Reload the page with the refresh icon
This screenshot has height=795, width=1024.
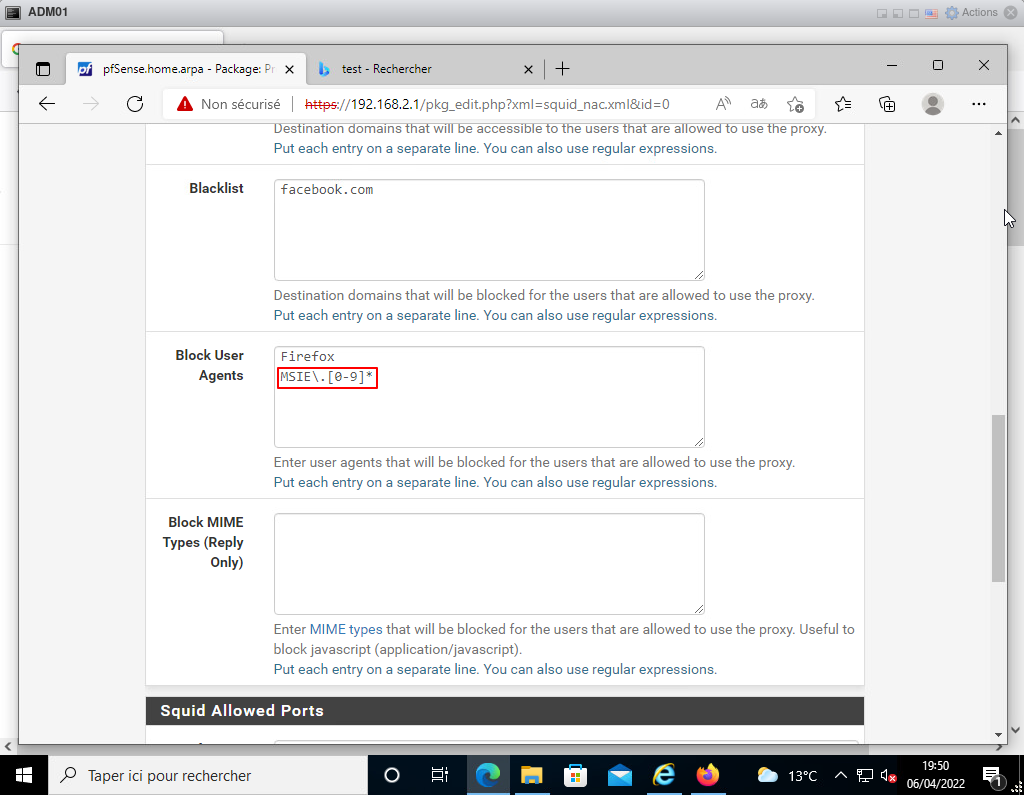pyautogui.click(x=135, y=104)
